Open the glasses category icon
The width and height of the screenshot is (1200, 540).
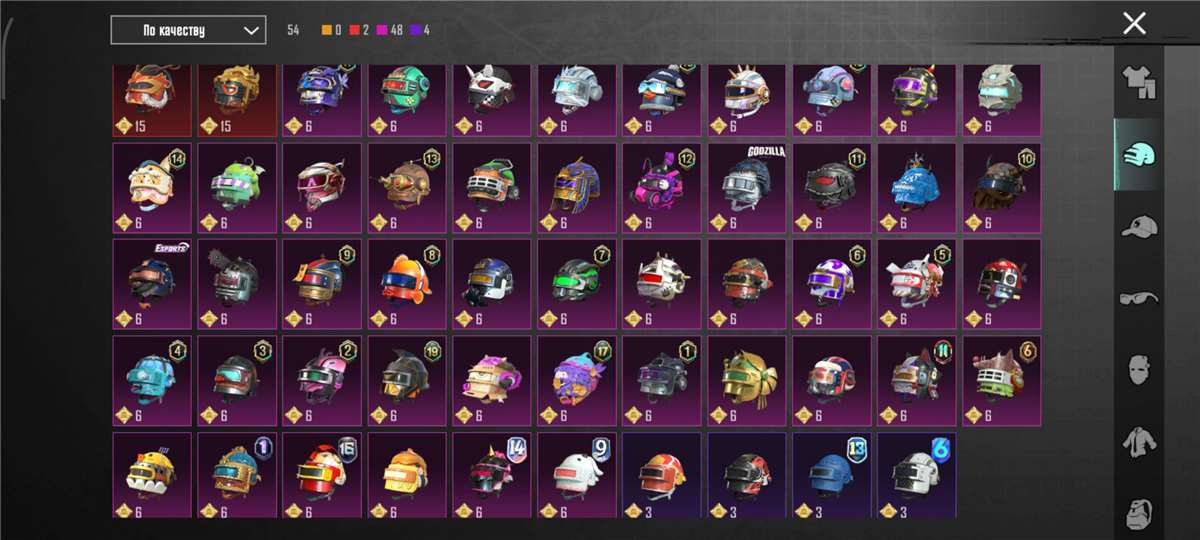[x=1138, y=299]
